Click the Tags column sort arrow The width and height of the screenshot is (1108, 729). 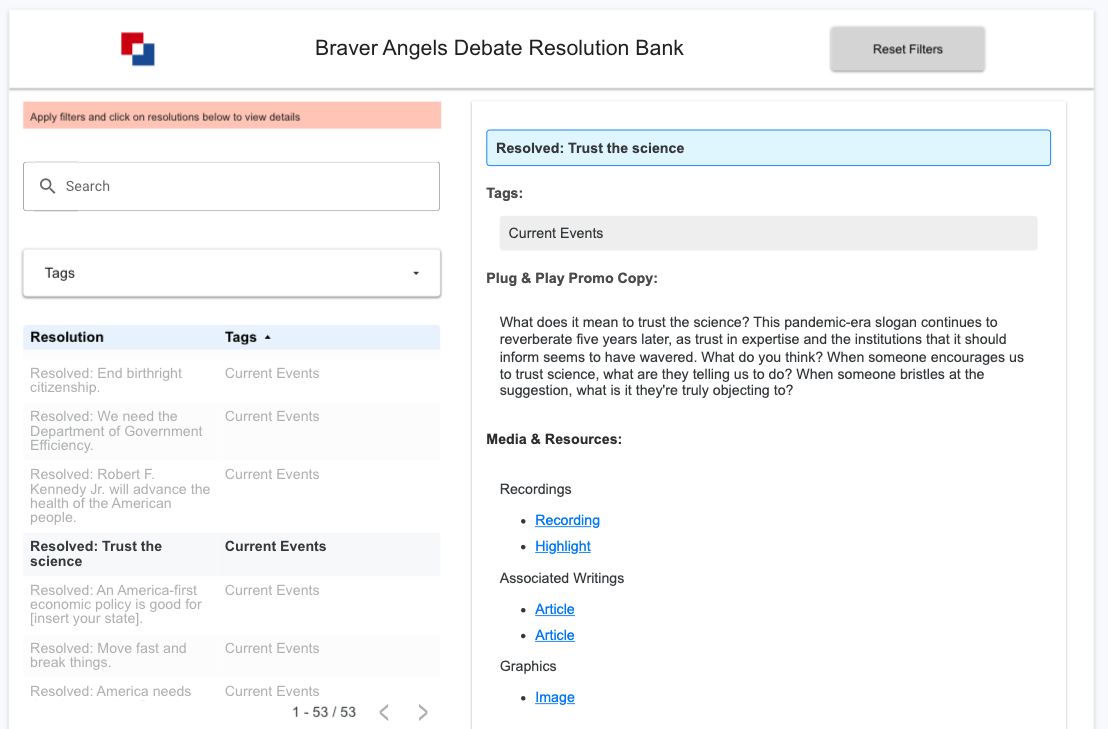coord(268,338)
